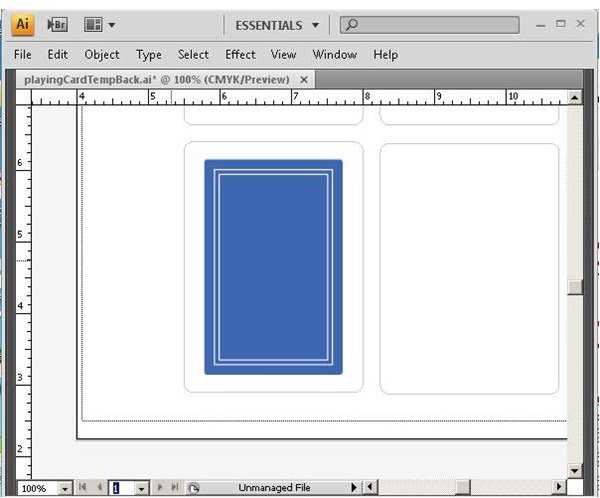Screen dimensions: 600x498
Task: Click the Unmanaged File status text
Action: point(274,488)
